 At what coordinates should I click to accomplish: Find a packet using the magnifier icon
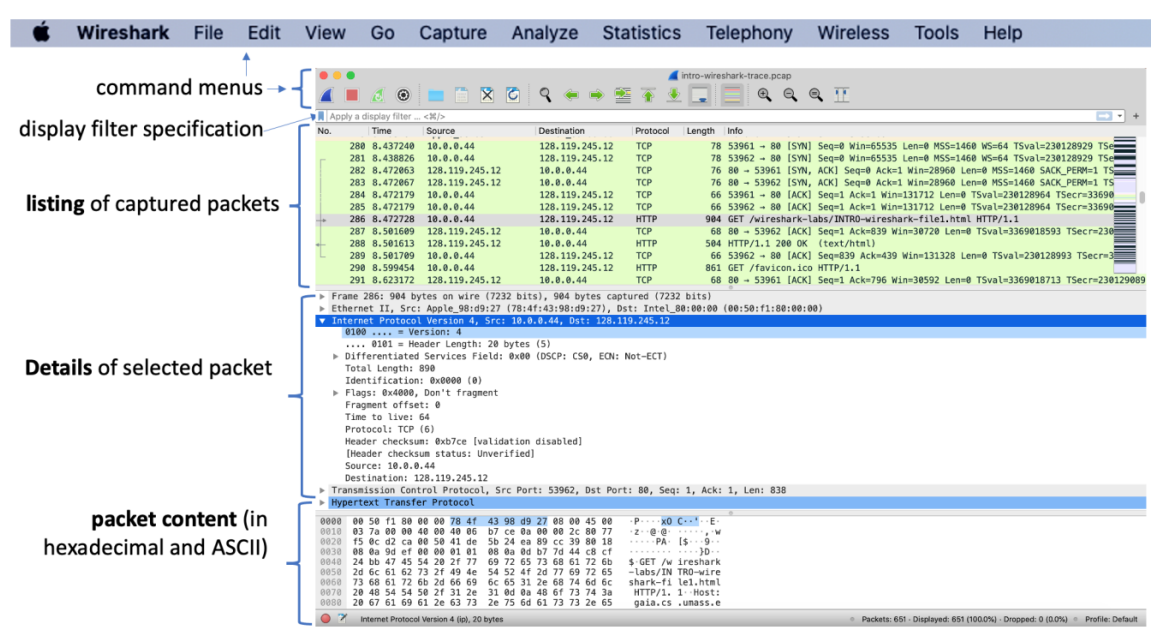pos(546,95)
